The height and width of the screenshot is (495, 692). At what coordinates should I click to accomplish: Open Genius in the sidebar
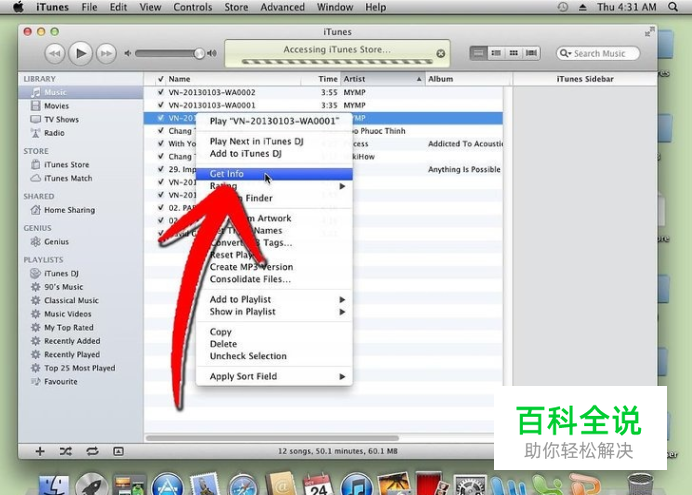coord(81,242)
